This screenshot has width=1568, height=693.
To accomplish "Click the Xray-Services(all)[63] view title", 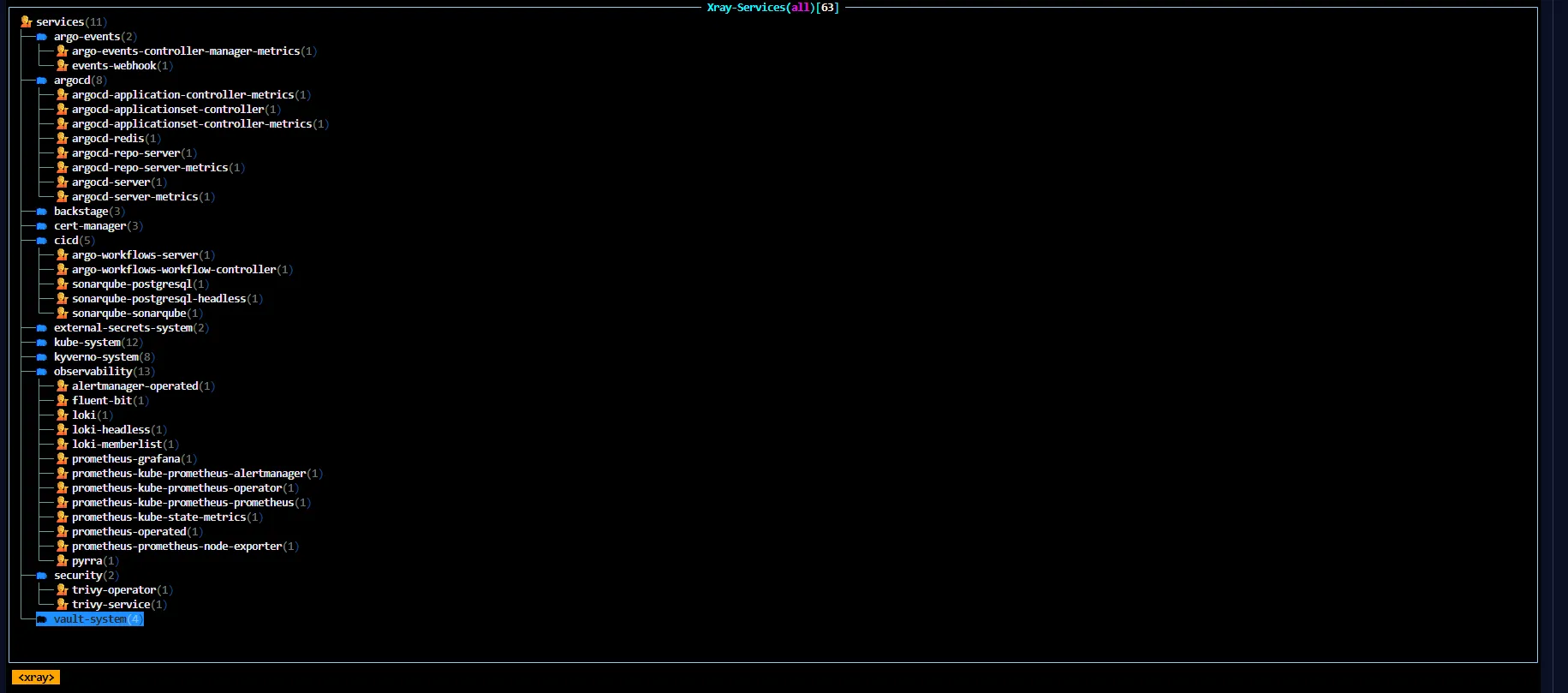I will (773, 8).
